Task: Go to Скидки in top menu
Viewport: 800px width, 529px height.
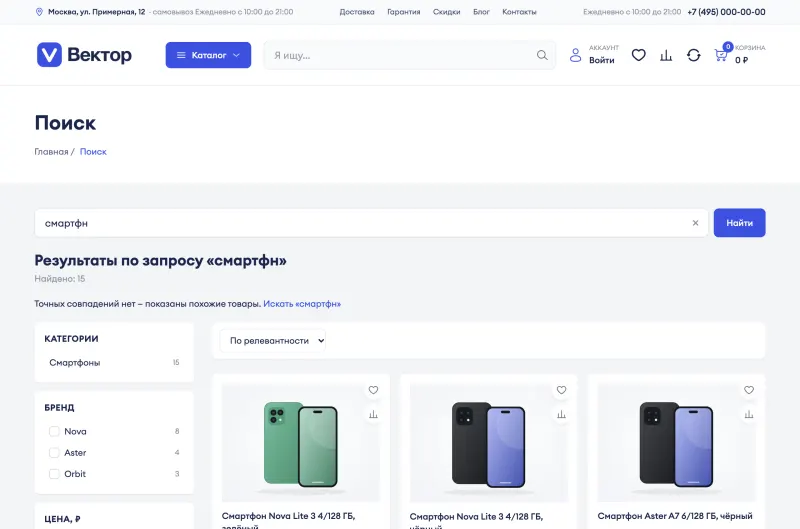Action: click(446, 12)
